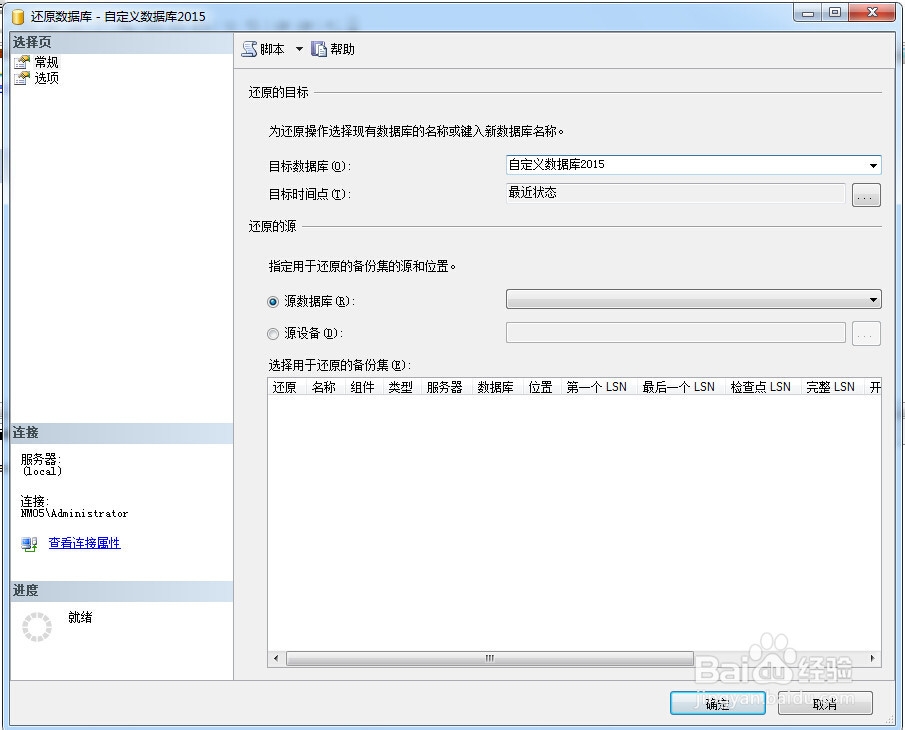Click the 脚本 script icon in toolbar

(x=249, y=49)
